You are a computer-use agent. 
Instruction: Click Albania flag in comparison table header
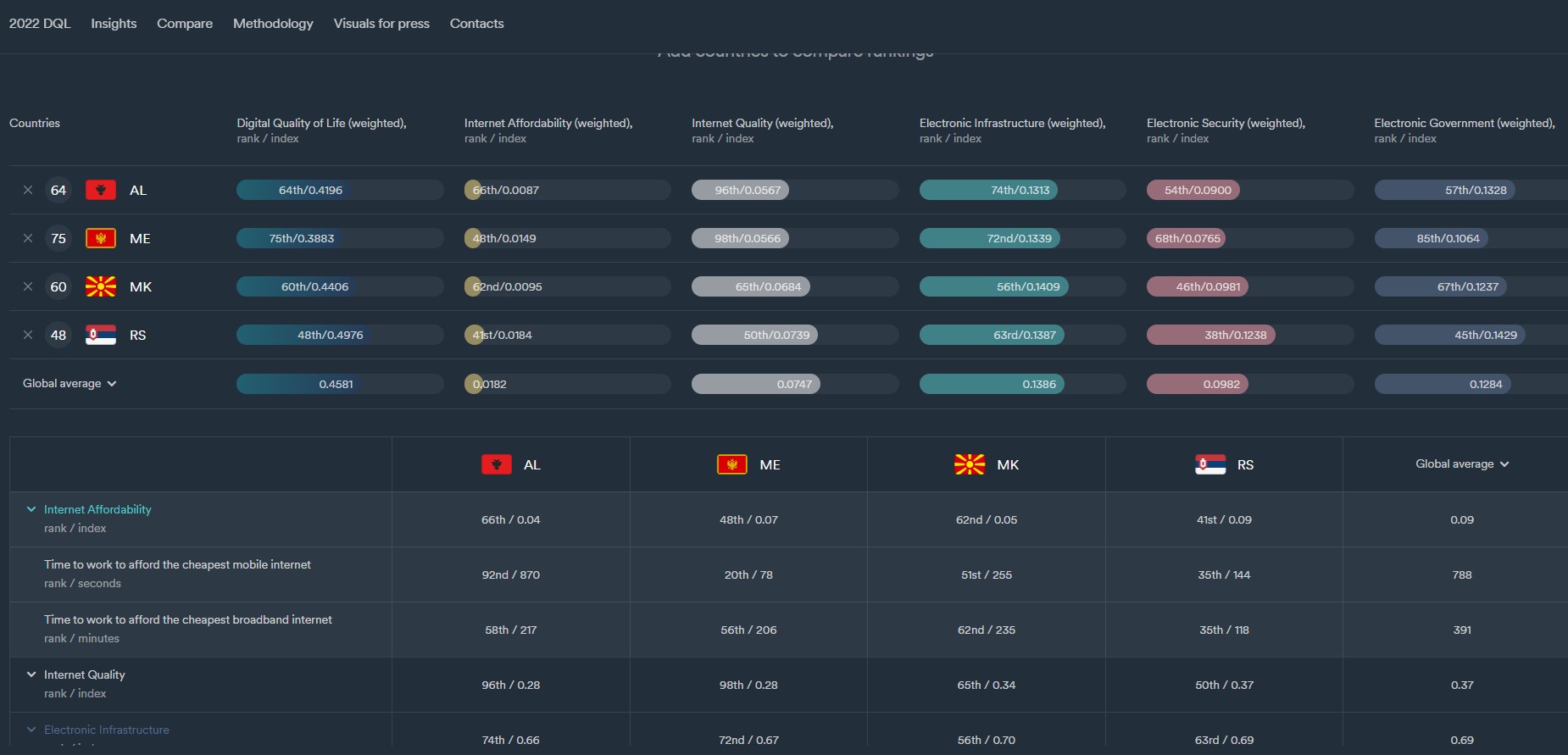[x=497, y=464]
